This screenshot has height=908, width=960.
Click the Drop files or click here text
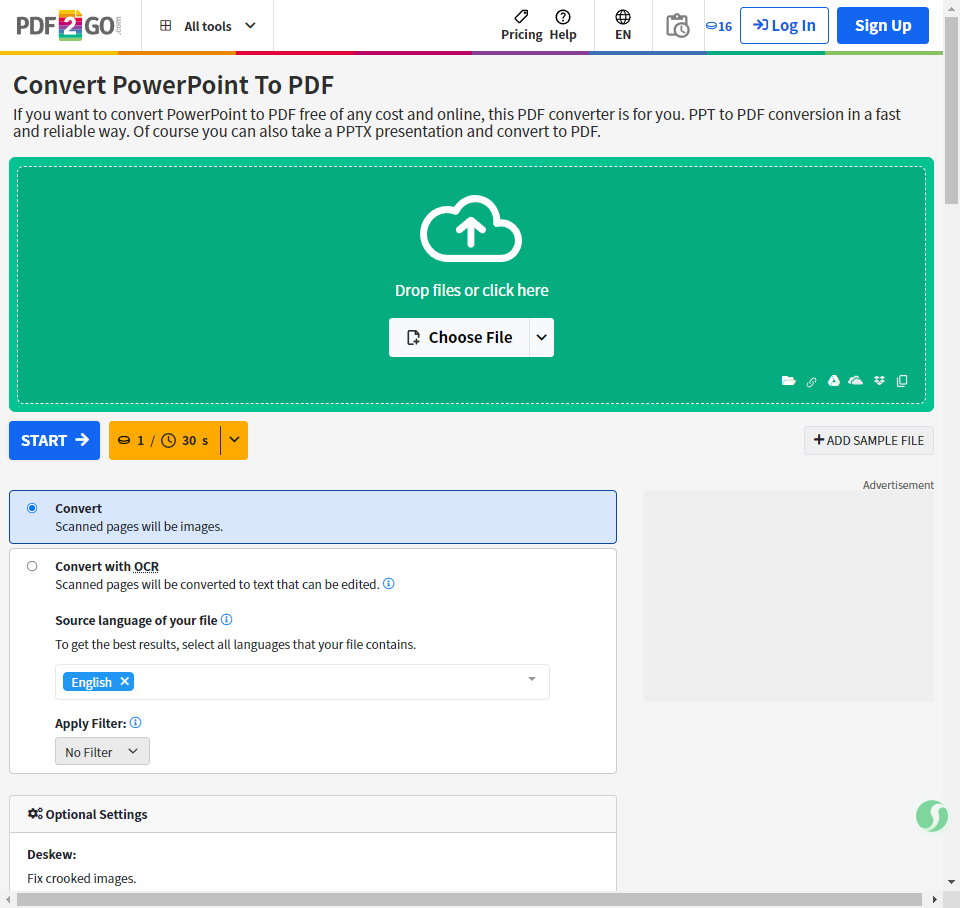pyautogui.click(x=471, y=290)
